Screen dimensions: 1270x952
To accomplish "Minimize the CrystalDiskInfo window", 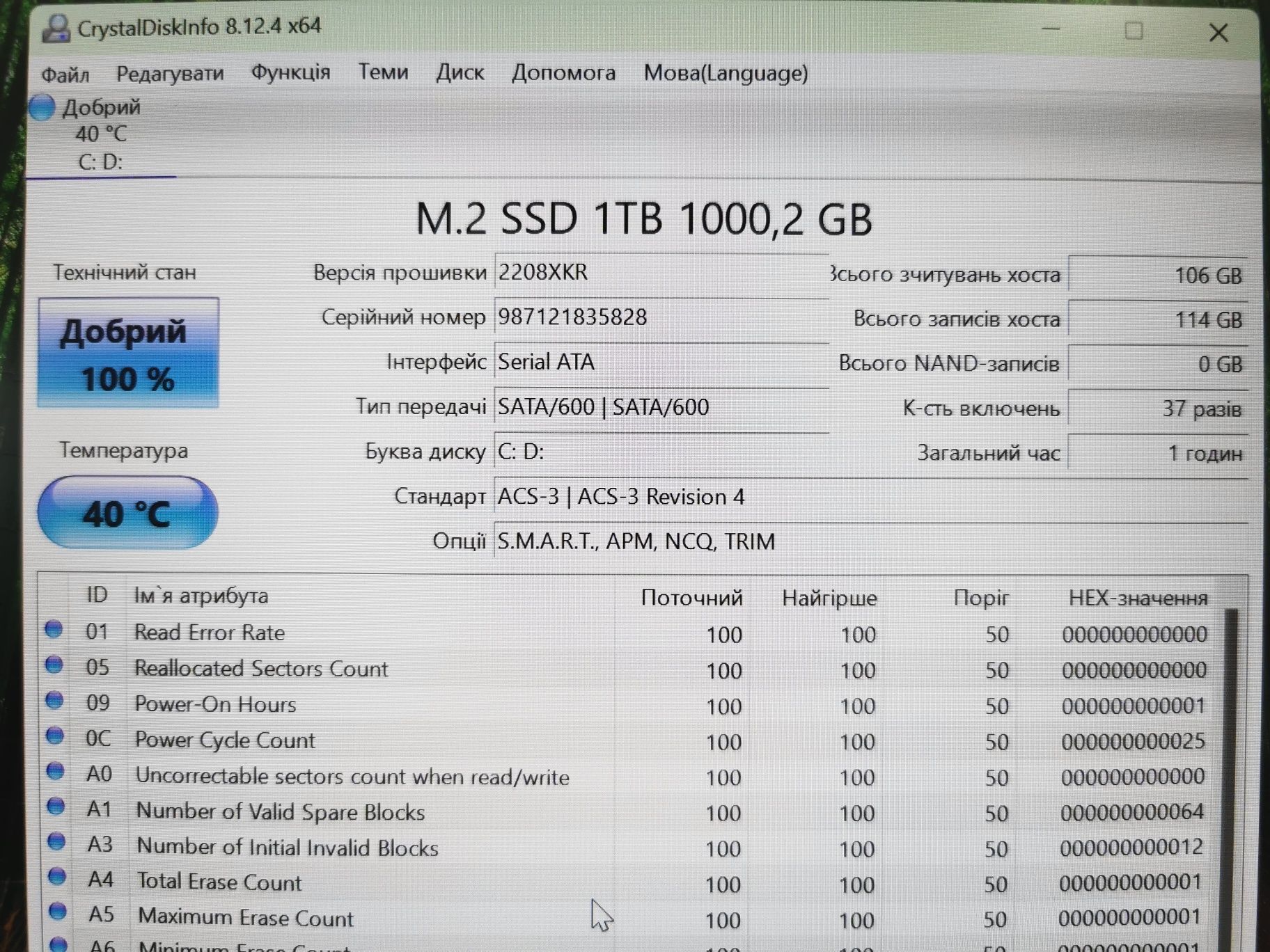I will coord(1051,29).
